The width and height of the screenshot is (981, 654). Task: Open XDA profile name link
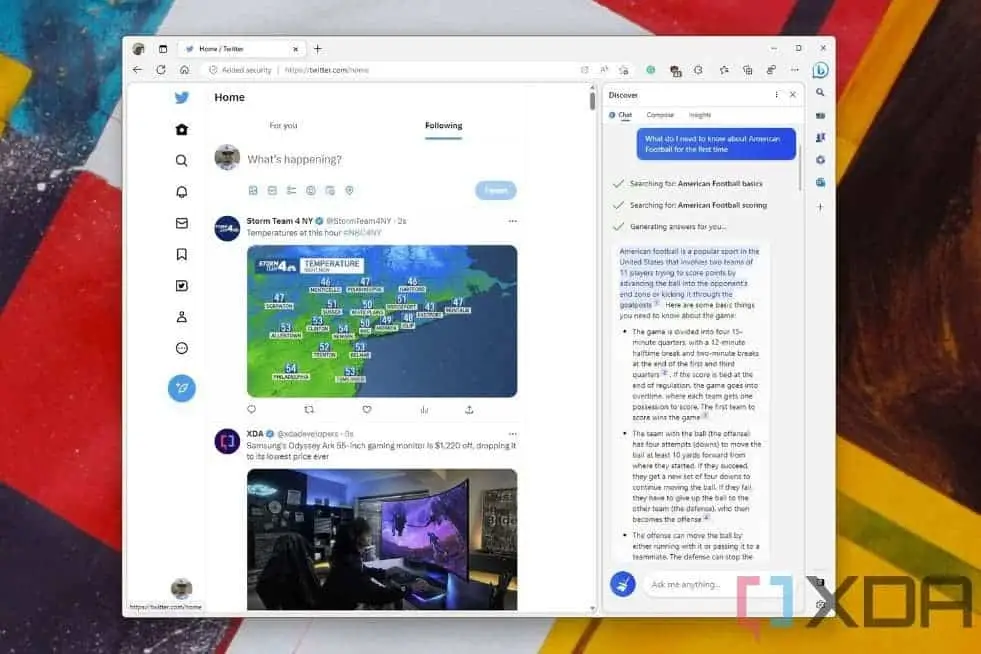tap(255, 434)
